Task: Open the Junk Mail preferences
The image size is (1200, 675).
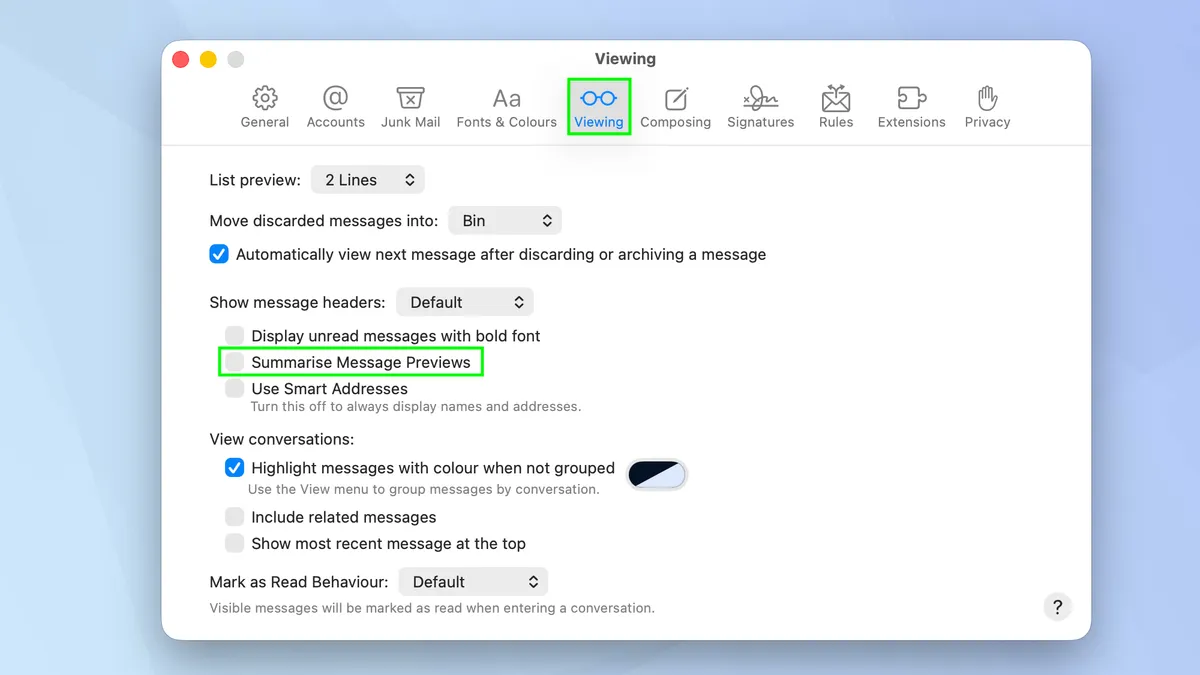Action: coord(410,105)
